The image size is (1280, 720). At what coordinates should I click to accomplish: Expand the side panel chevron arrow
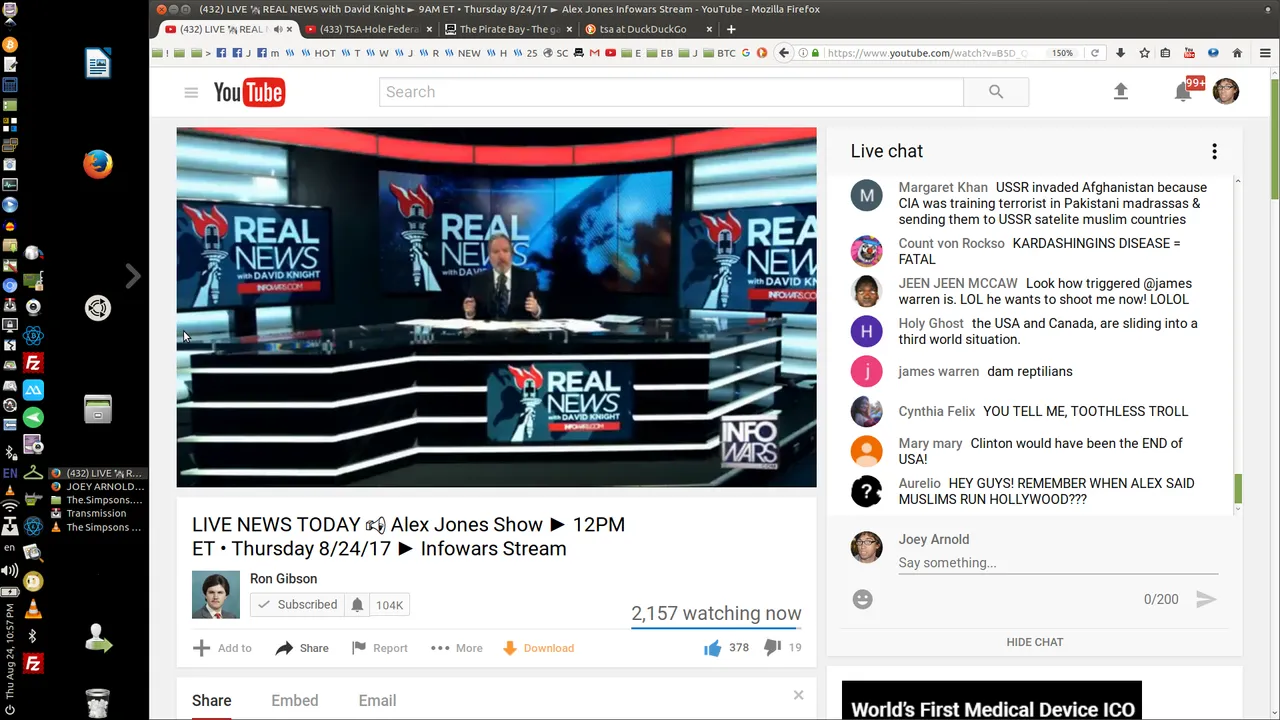pos(132,276)
